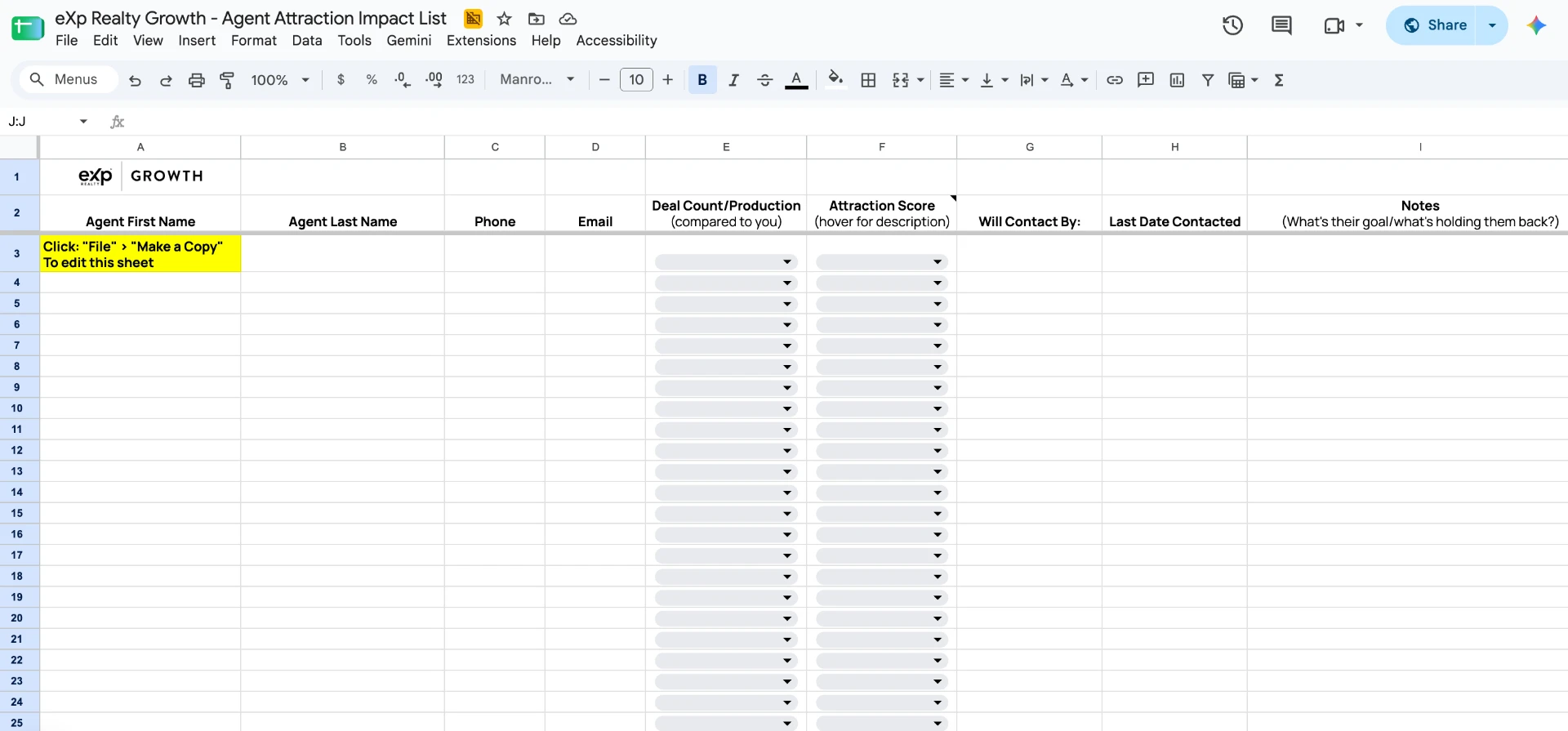Open the Extensions menu
The width and height of the screenshot is (1568, 731).
(481, 41)
